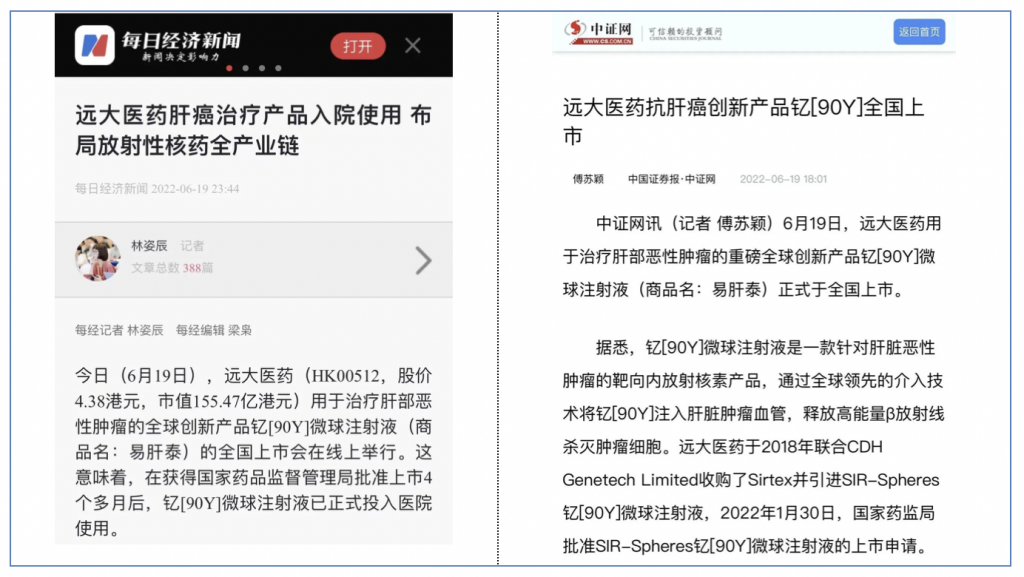The height and width of the screenshot is (577, 1024).
Task: Click the text 释放高能量β放射线
Action: point(874,414)
